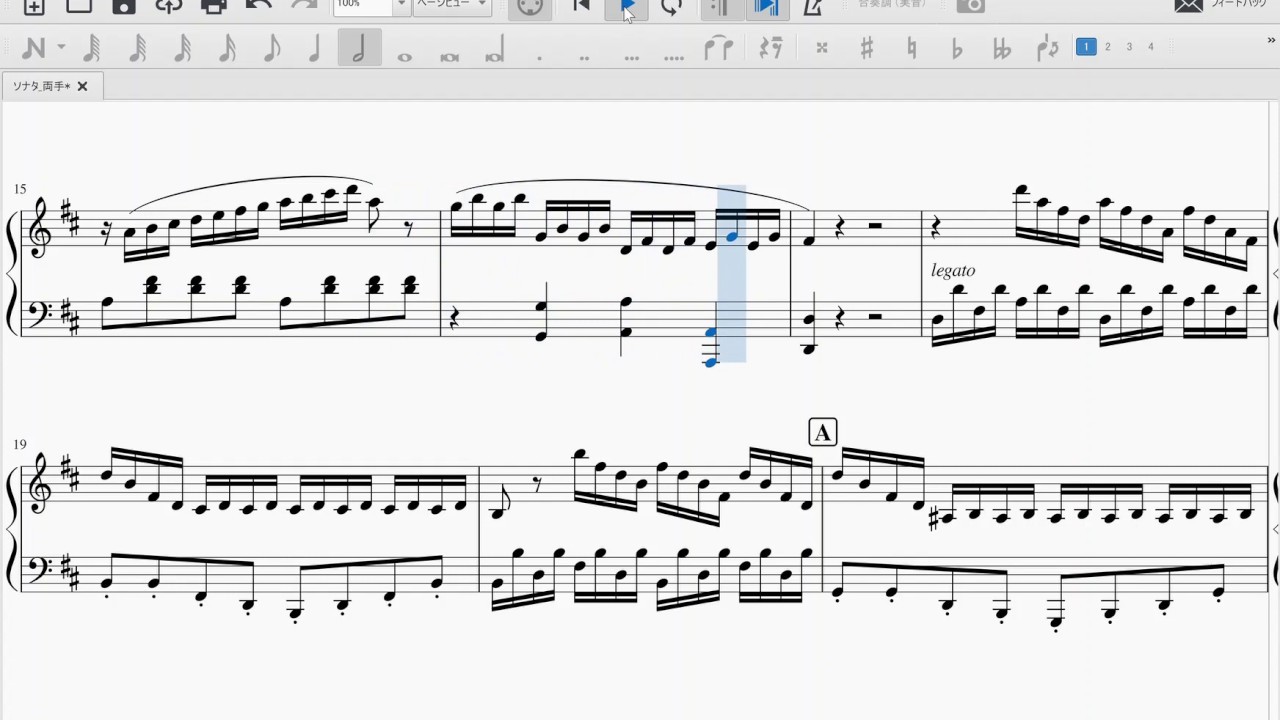Image resolution: width=1280 pixels, height=720 pixels.
Task: Activate image capture camera tool
Action: point(971,6)
